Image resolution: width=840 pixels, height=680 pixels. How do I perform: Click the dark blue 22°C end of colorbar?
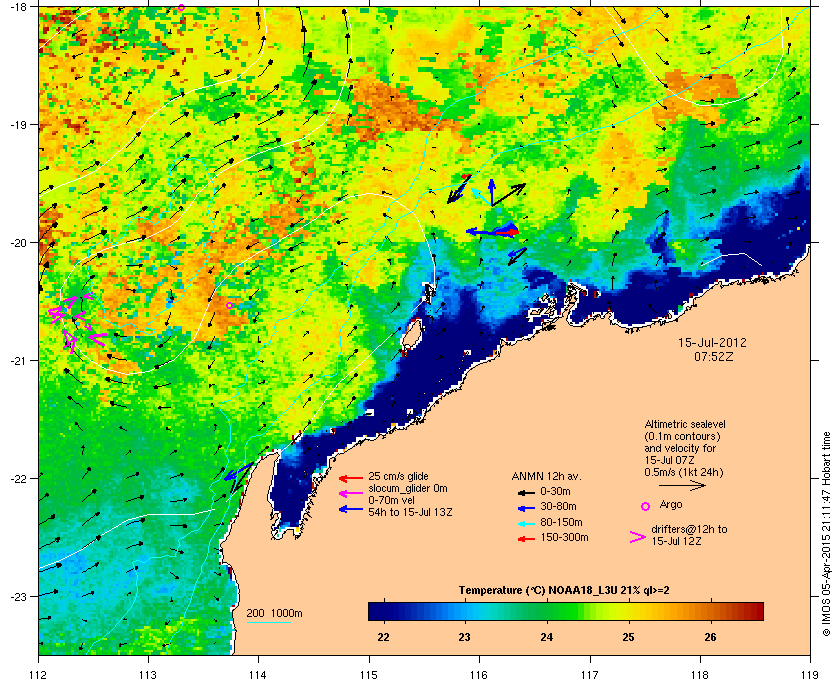coord(375,611)
